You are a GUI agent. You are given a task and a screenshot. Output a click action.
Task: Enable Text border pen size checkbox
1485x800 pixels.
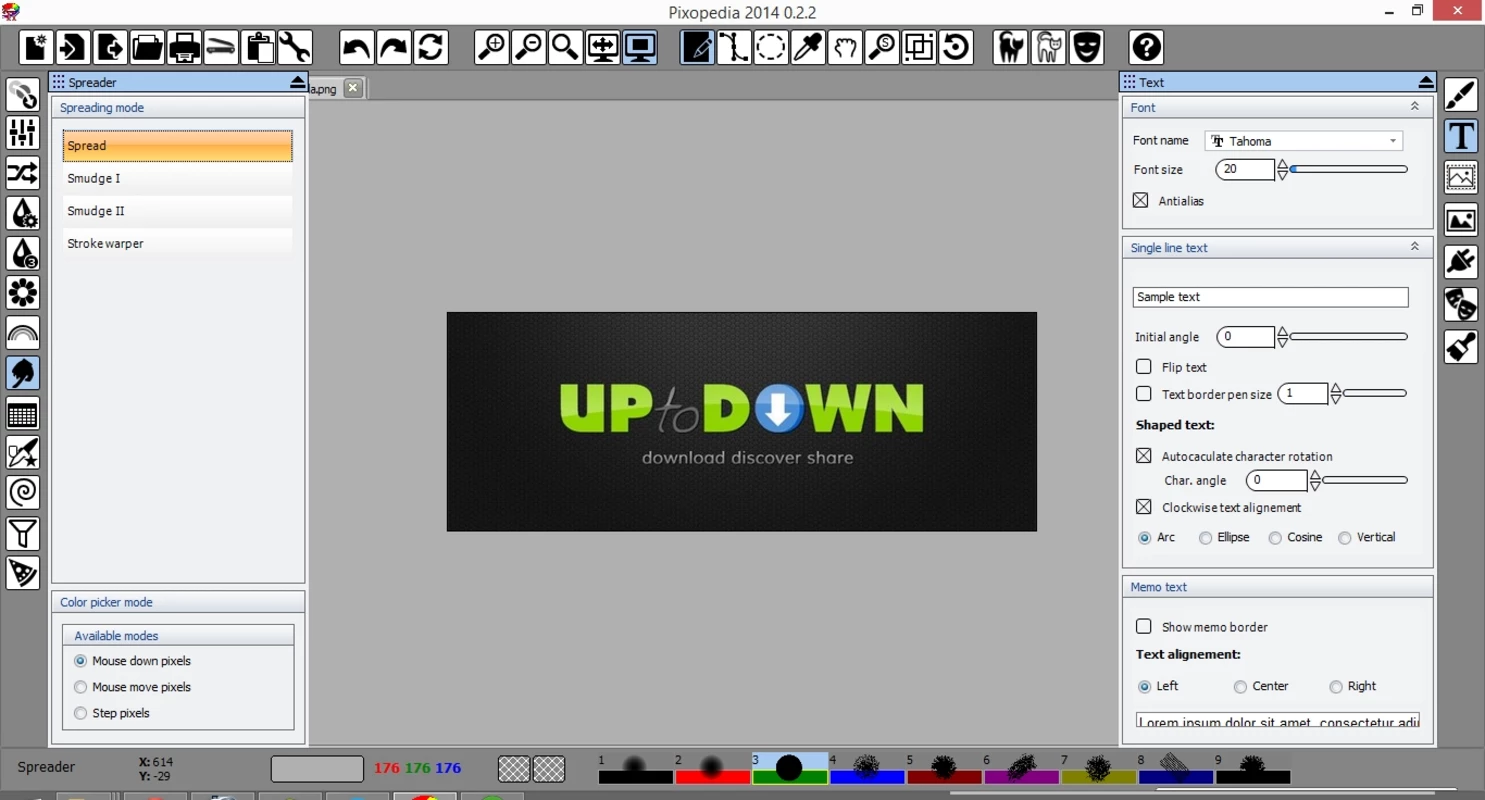(1144, 394)
